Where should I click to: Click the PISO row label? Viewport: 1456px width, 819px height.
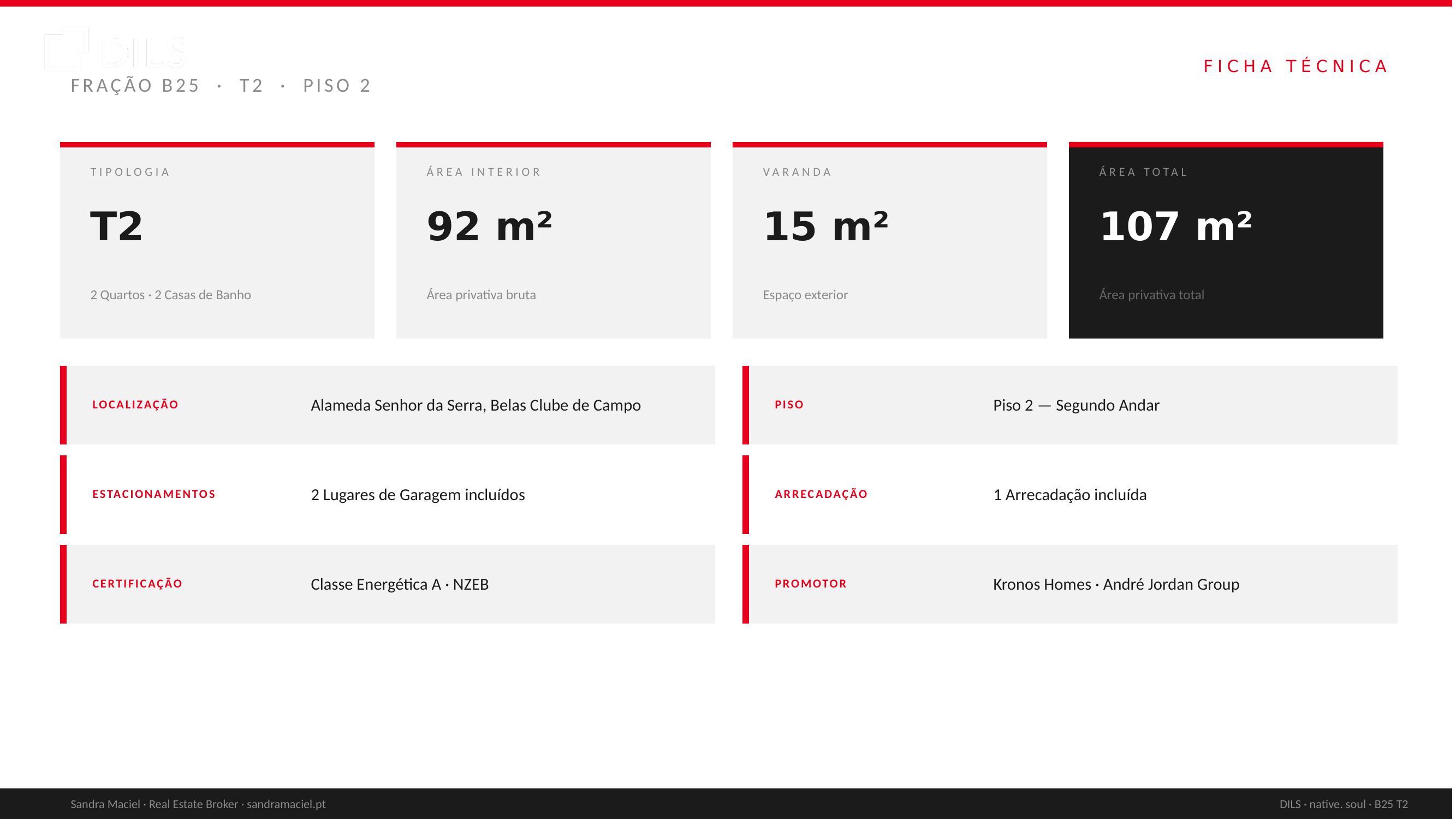point(789,405)
